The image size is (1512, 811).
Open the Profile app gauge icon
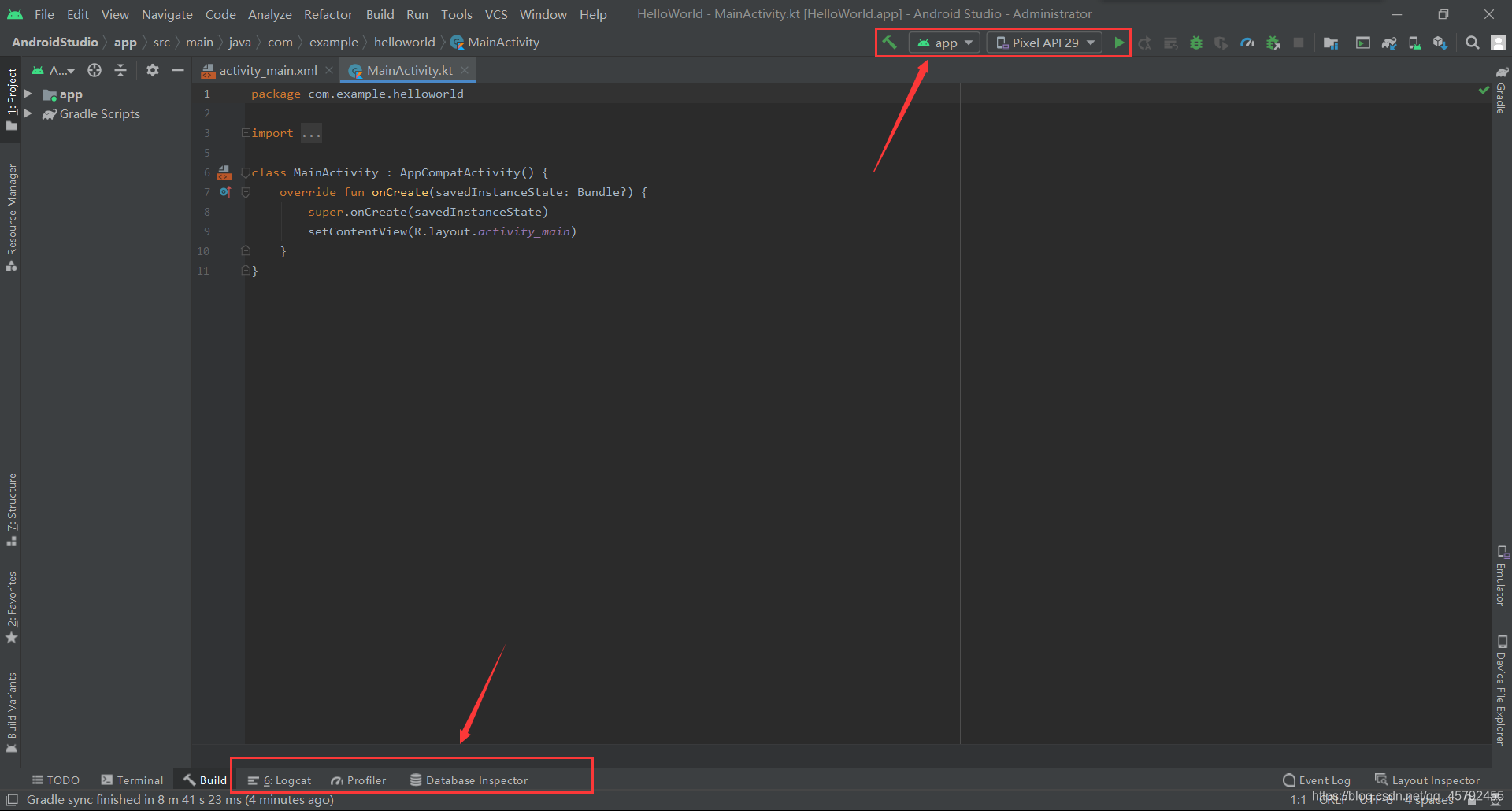1247,43
